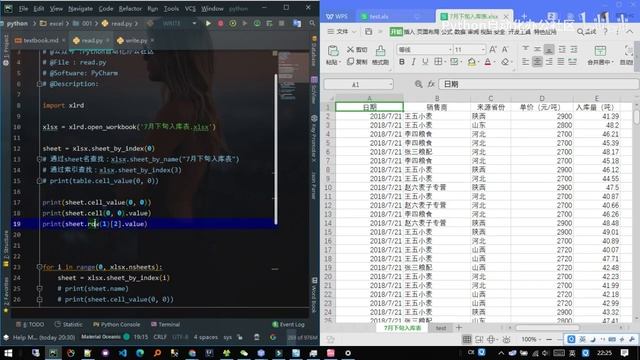This screenshot has height=360, width=640.
Task: Click the red font color swatch
Action: point(488,62)
